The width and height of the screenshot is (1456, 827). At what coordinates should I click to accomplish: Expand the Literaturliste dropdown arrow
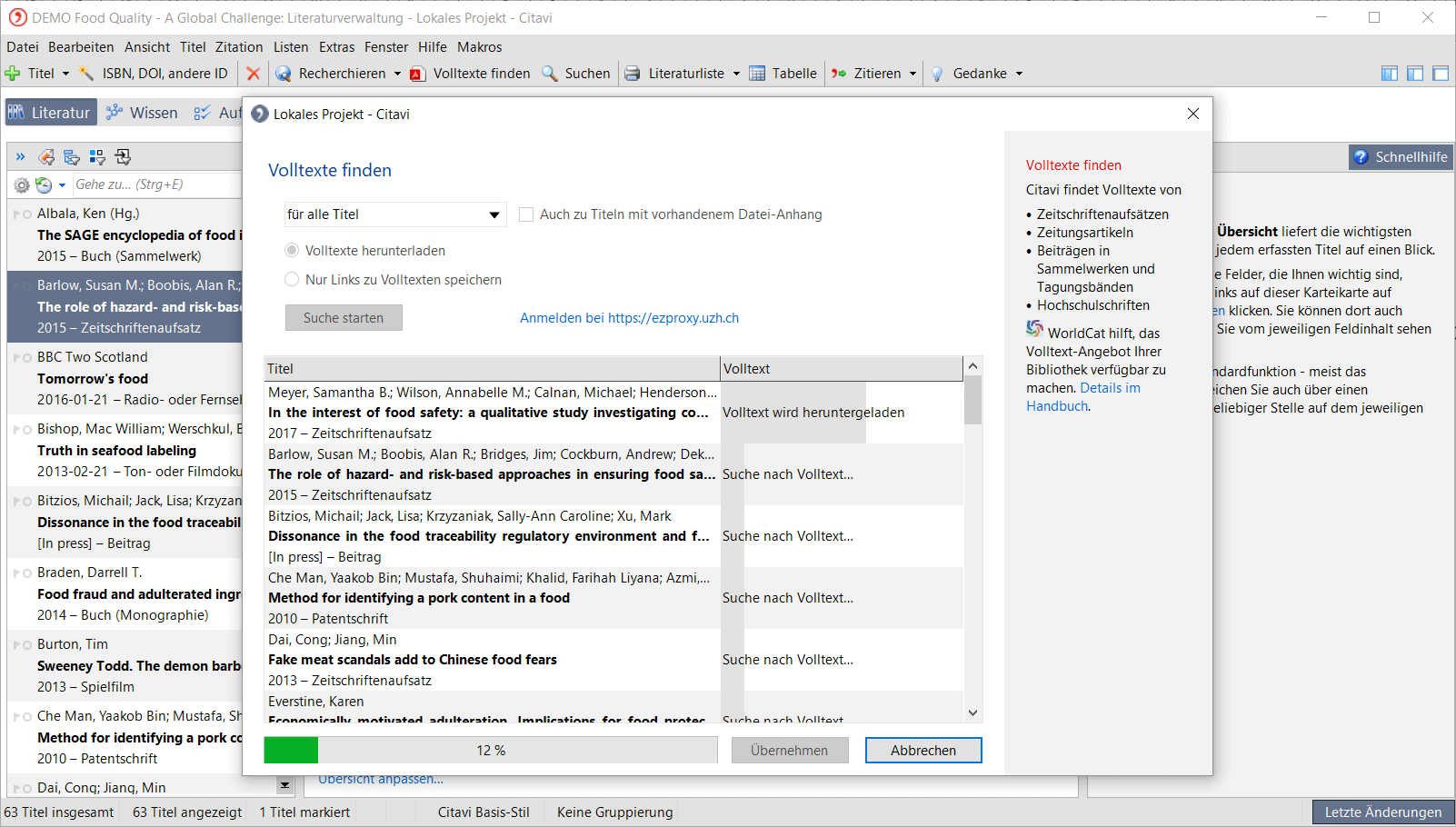736,74
